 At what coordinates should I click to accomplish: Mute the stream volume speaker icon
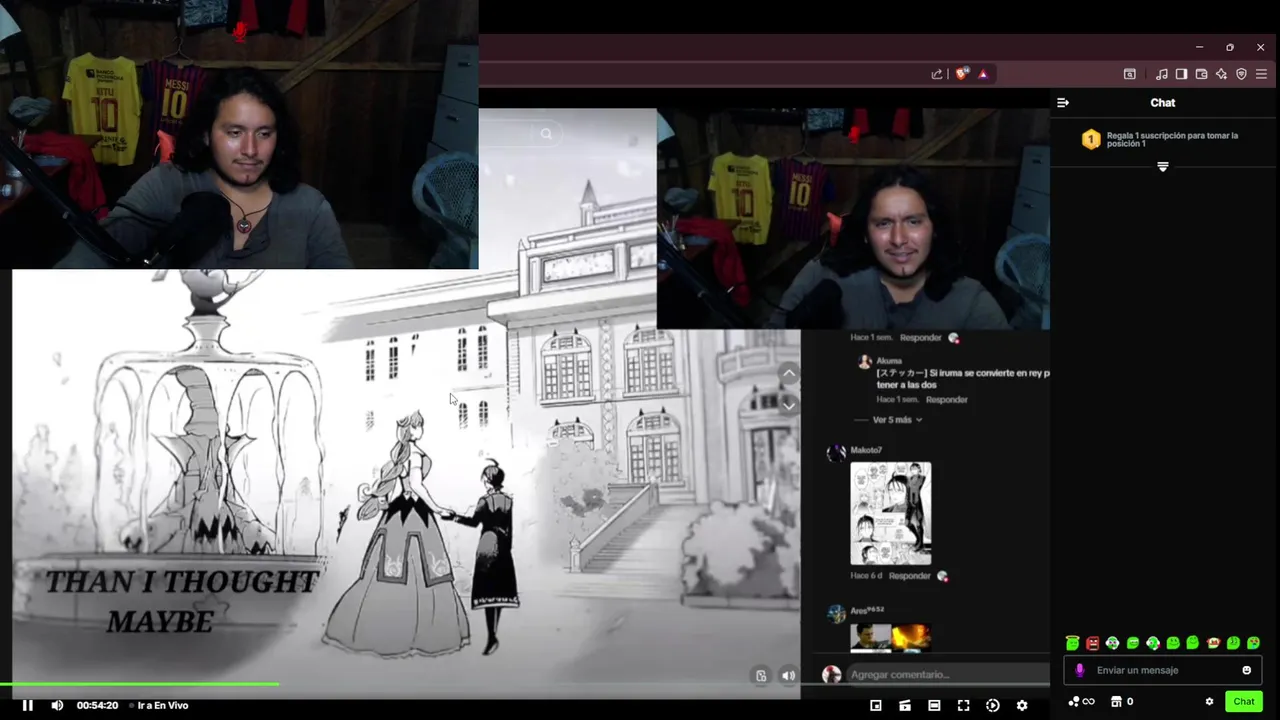tap(57, 705)
